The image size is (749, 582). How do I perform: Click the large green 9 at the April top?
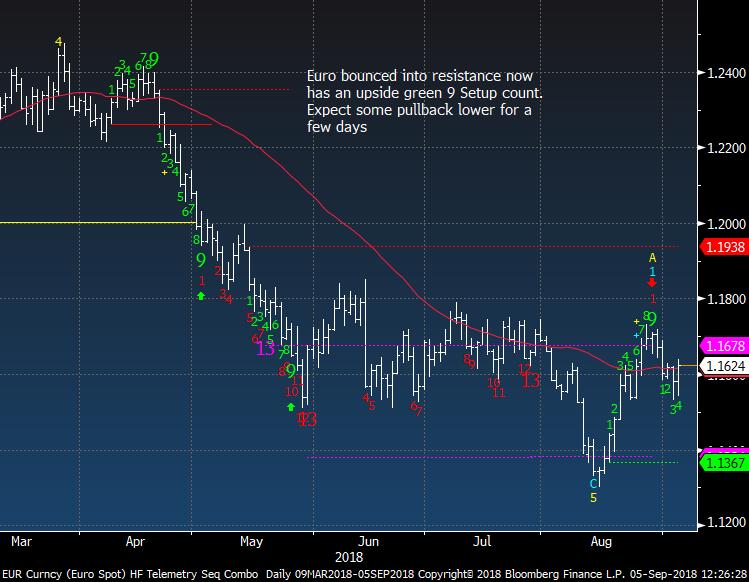pyautogui.click(x=154, y=59)
